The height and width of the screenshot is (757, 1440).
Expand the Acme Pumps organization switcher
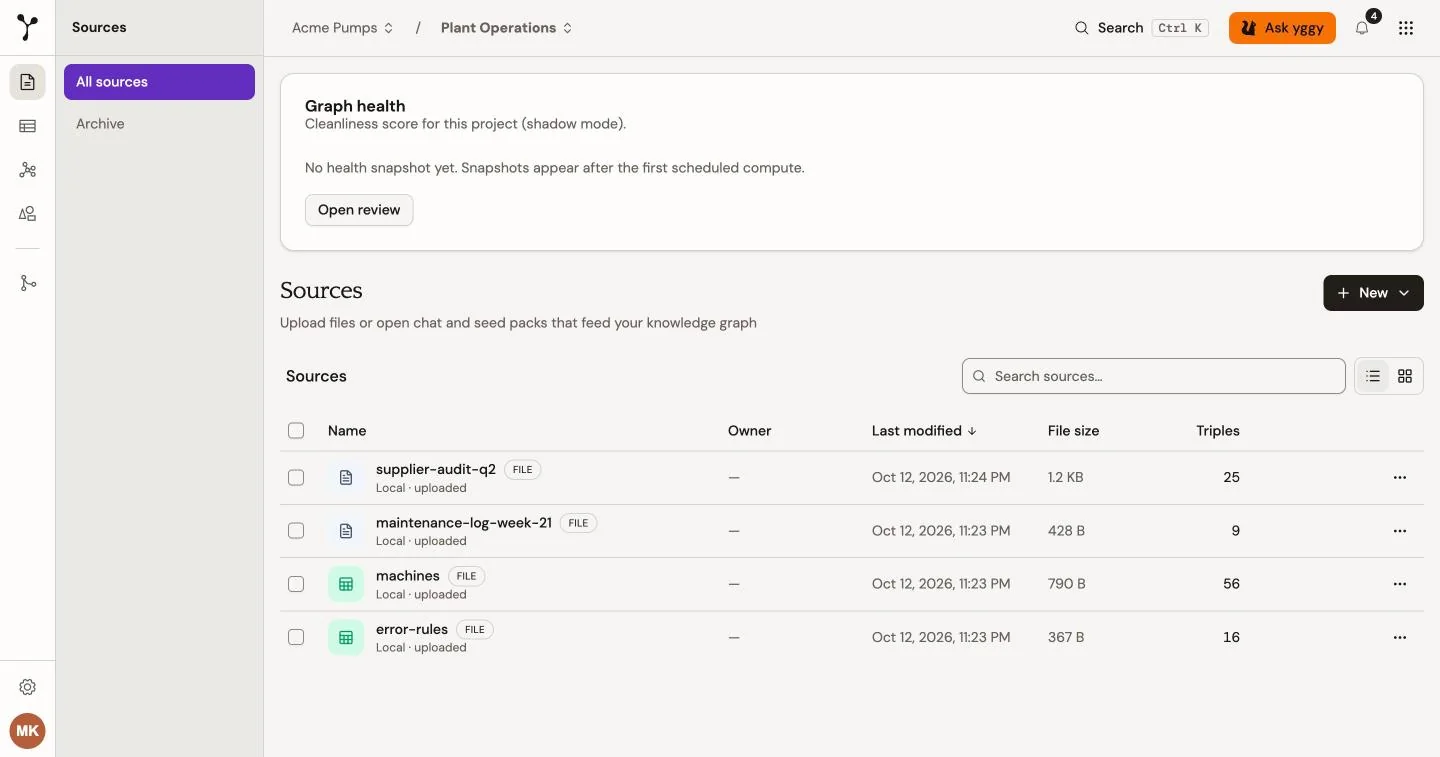coord(343,28)
